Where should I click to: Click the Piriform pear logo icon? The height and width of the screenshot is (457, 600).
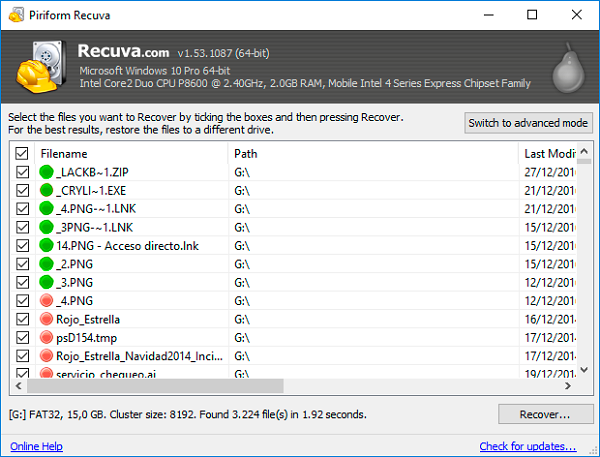coord(572,67)
